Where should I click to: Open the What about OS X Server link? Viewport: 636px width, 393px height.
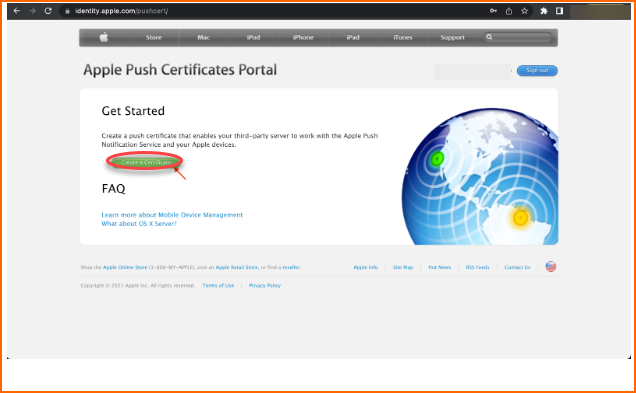tap(139, 223)
